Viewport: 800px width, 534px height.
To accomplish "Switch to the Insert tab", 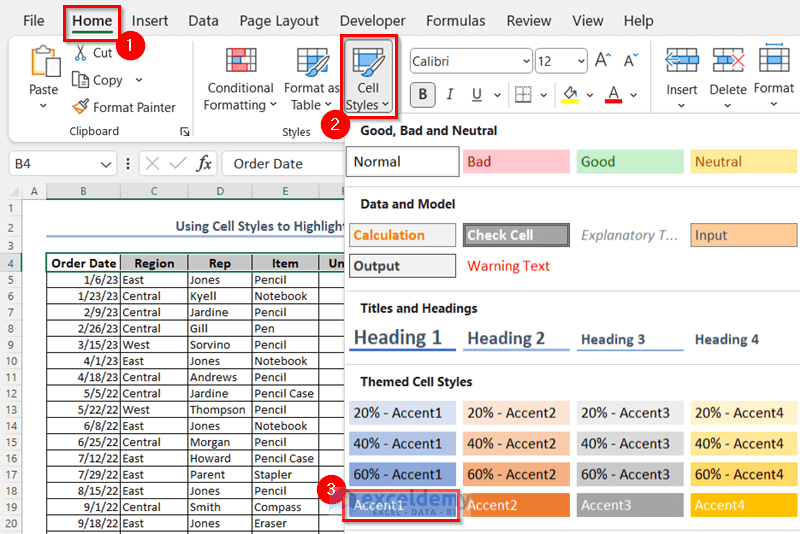I will click(x=149, y=21).
